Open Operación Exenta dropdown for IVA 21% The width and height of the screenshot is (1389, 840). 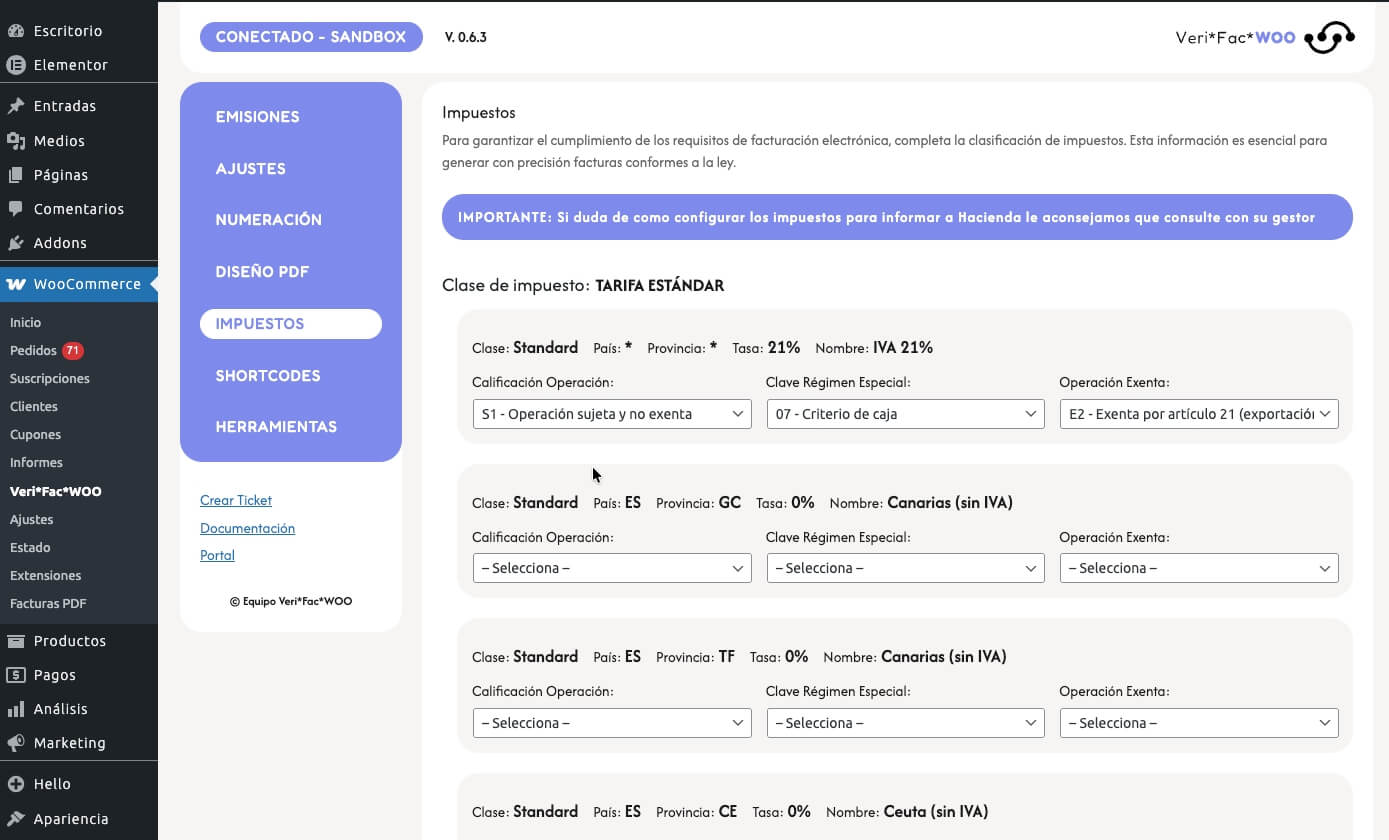click(1199, 414)
